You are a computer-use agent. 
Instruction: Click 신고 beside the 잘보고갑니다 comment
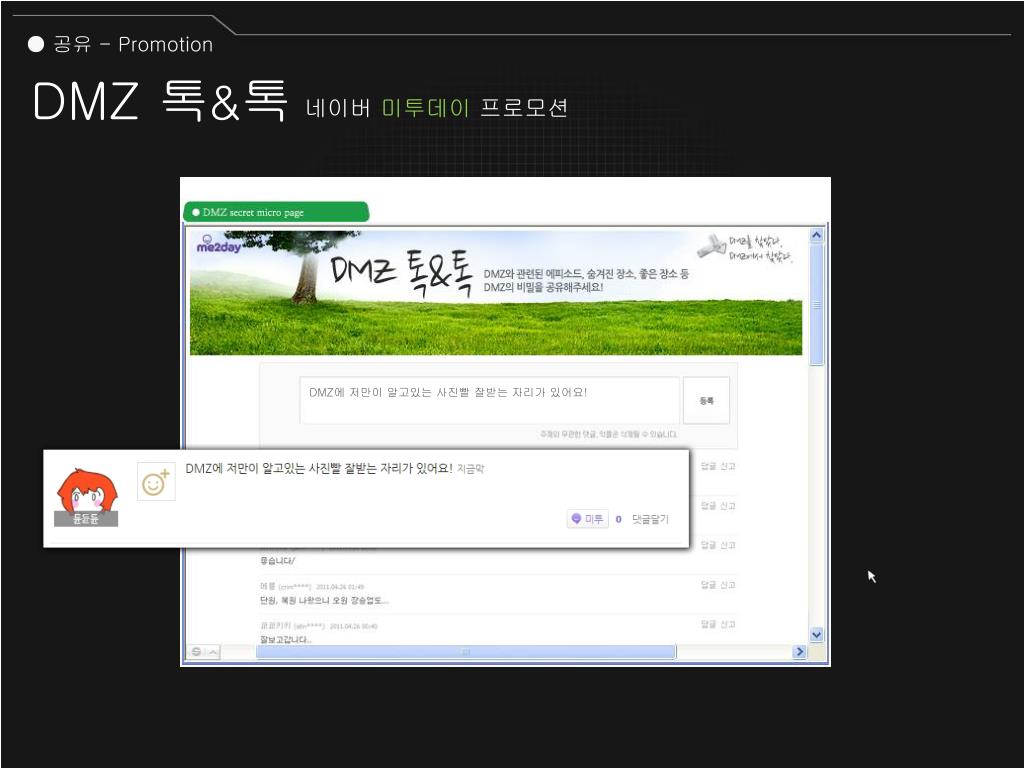[728, 624]
